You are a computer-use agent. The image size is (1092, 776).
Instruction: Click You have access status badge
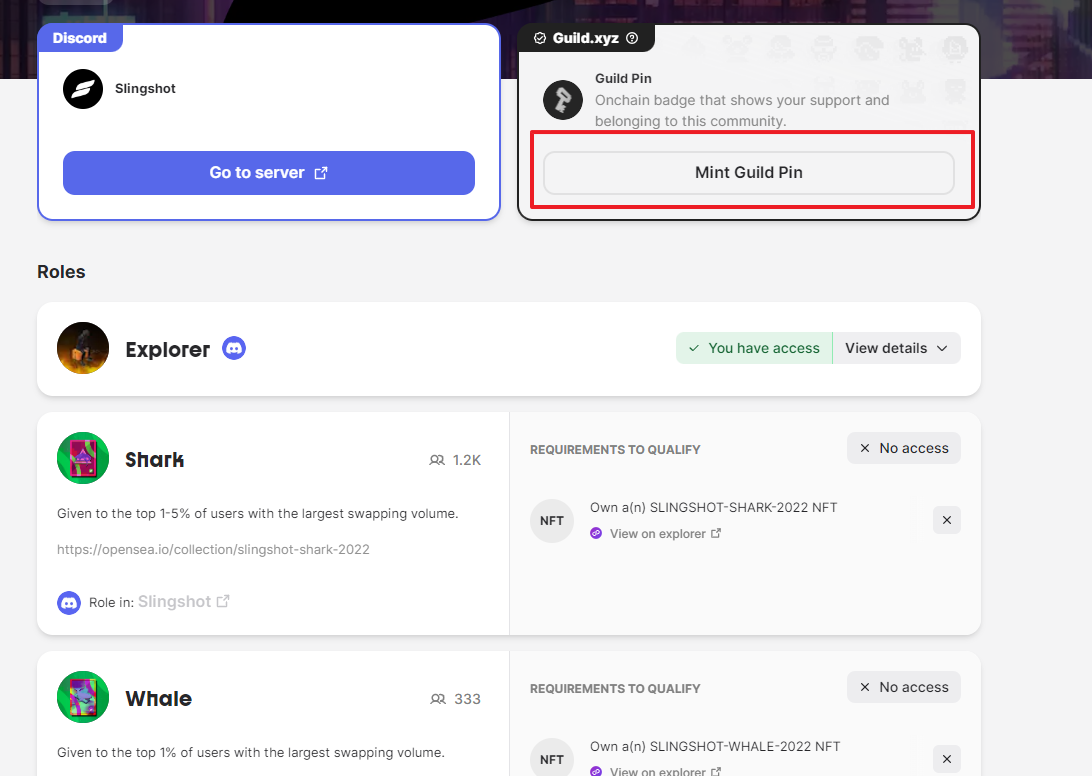point(754,348)
